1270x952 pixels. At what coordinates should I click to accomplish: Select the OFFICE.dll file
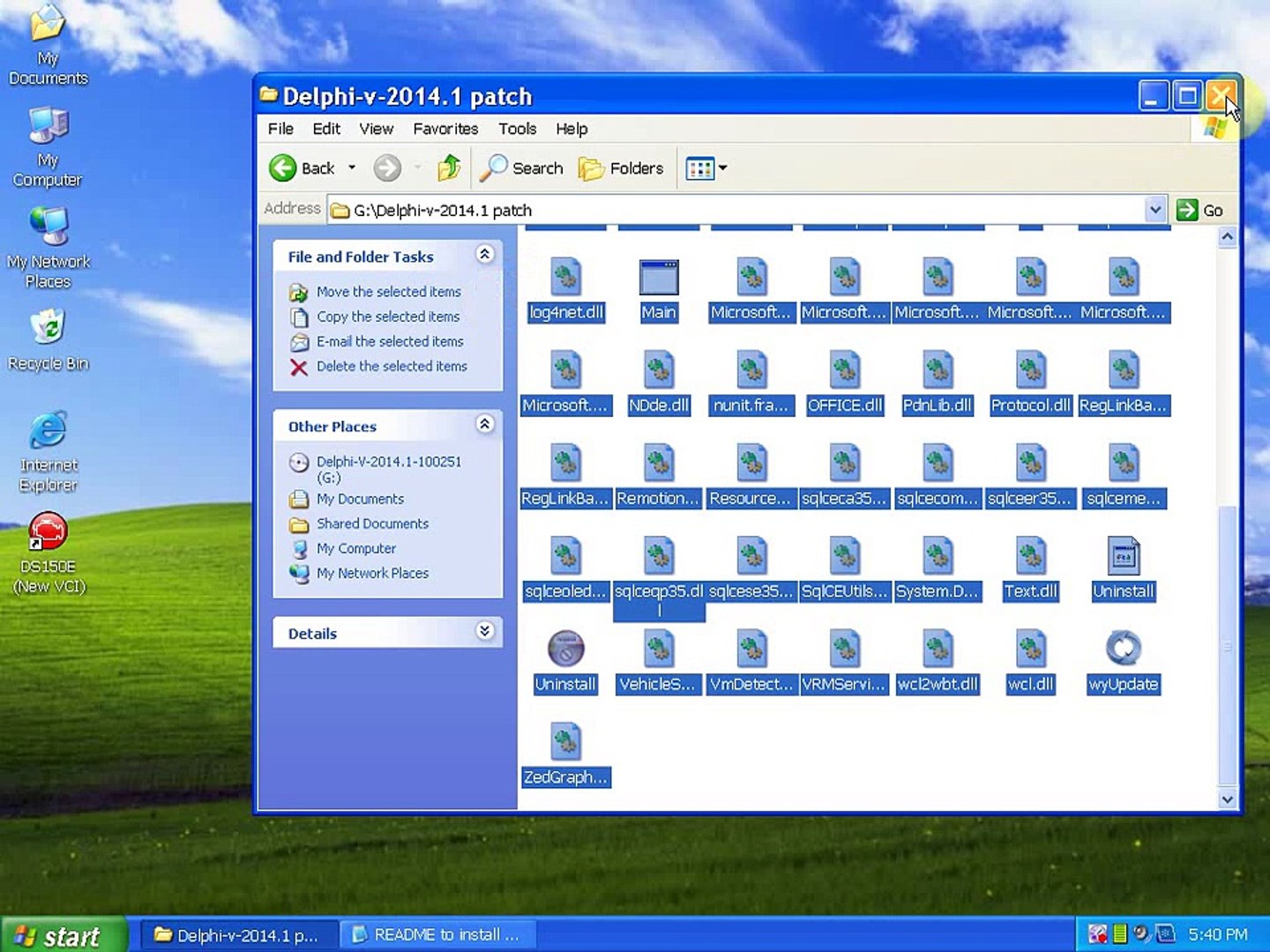tap(845, 383)
